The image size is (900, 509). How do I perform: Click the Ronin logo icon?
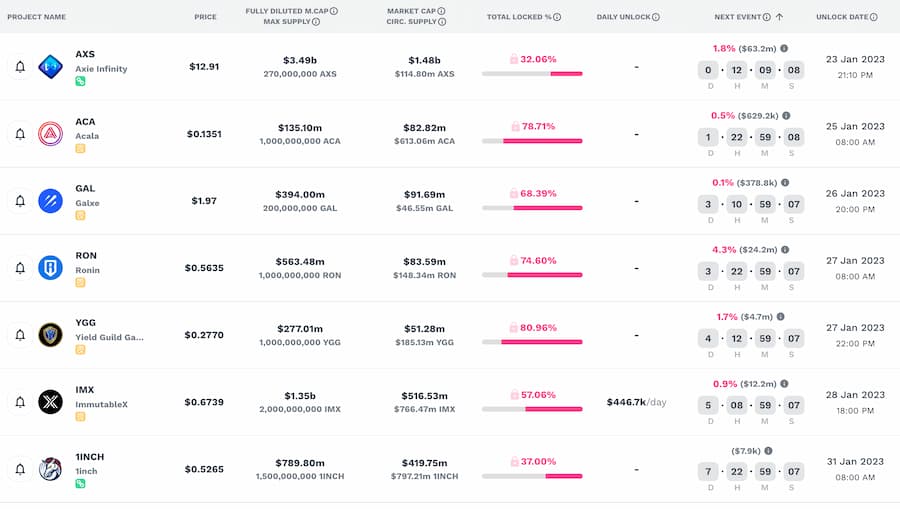50,268
